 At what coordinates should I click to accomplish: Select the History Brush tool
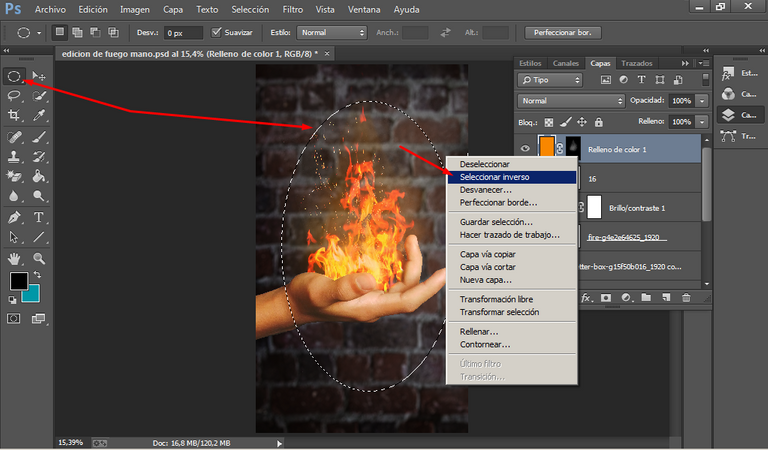(x=39, y=157)
